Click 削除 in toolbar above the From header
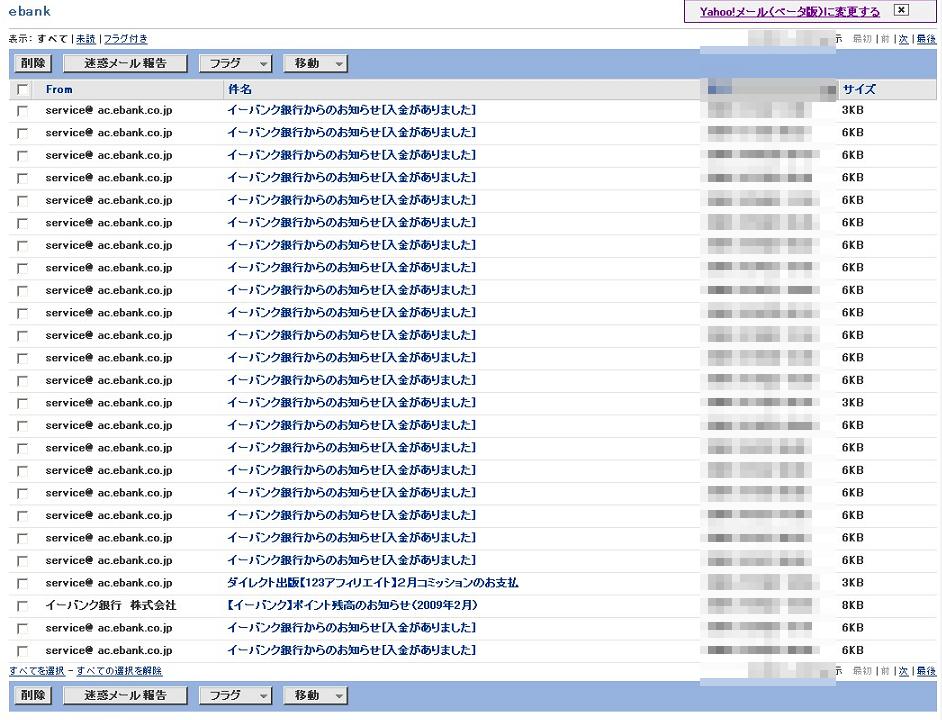This screenshot has width=942, height=720. point(33,63)
